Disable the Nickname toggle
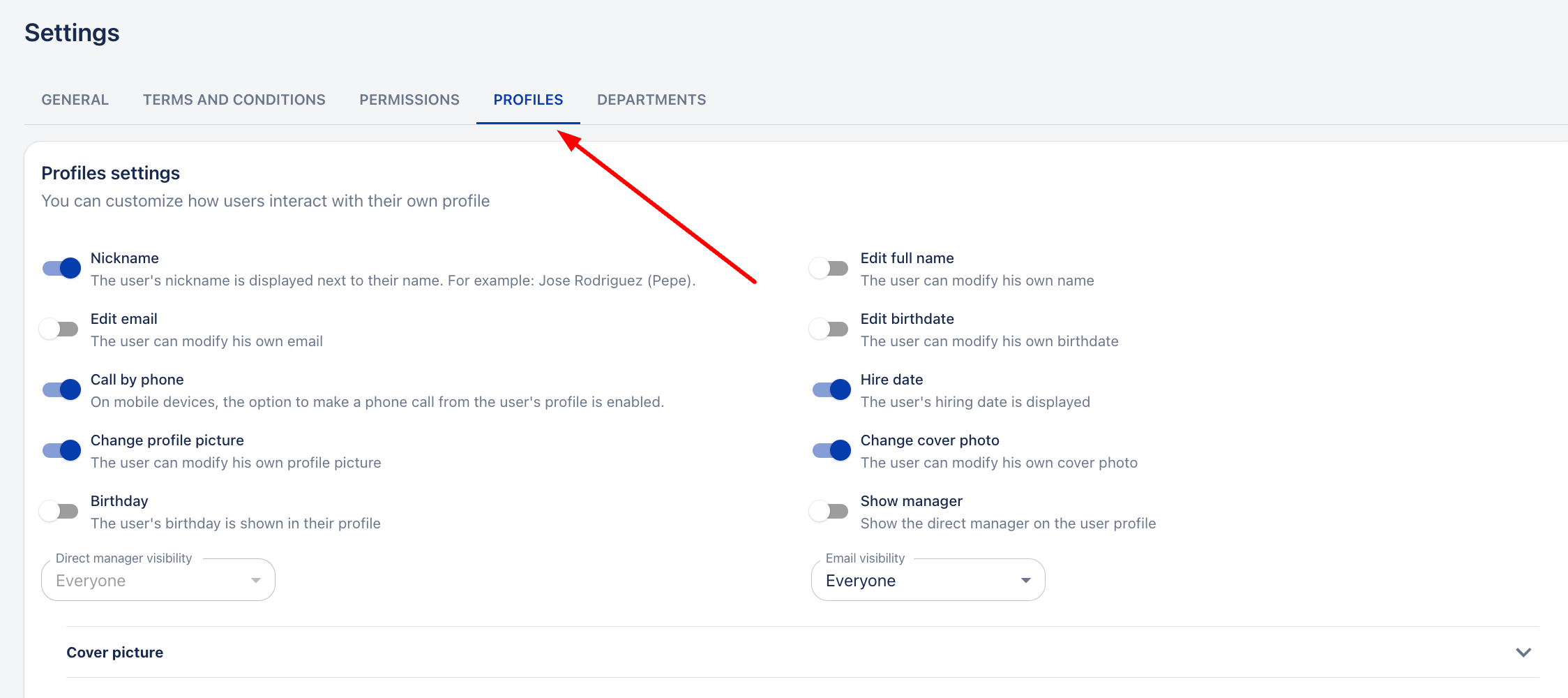 click(x=61, y=268)
